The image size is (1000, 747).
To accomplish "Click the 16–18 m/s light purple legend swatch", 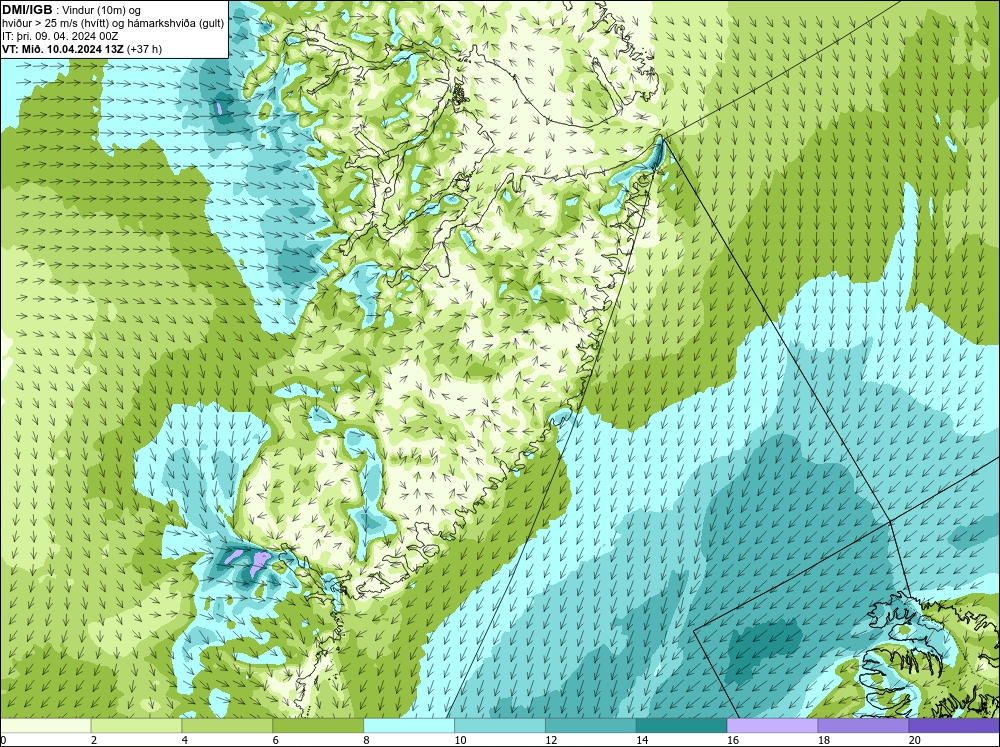I will pos(772,726).
